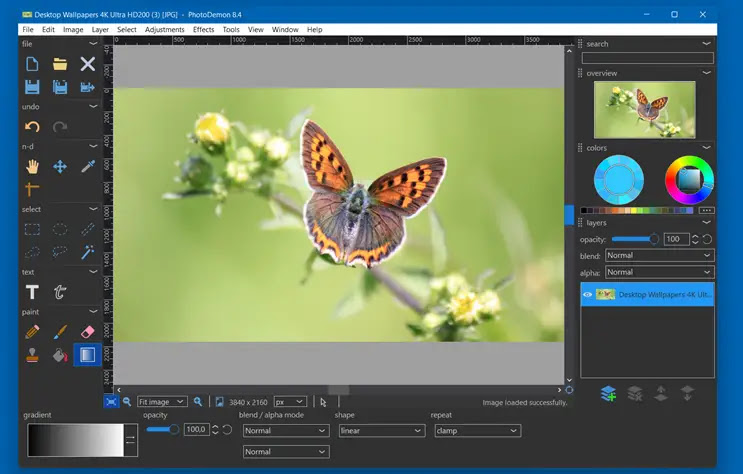Activate the Rectangular selection tool
The image size is (743, 474).
pos(32,229)
